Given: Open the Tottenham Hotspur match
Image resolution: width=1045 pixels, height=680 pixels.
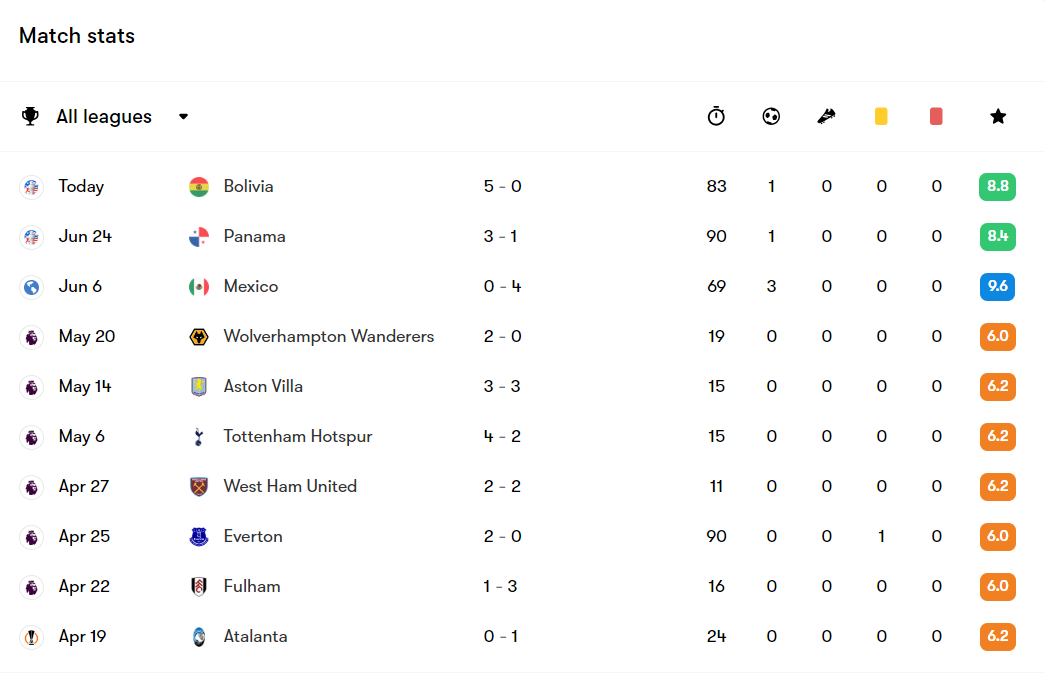Looking at the screenshot, I should [298, 437].
